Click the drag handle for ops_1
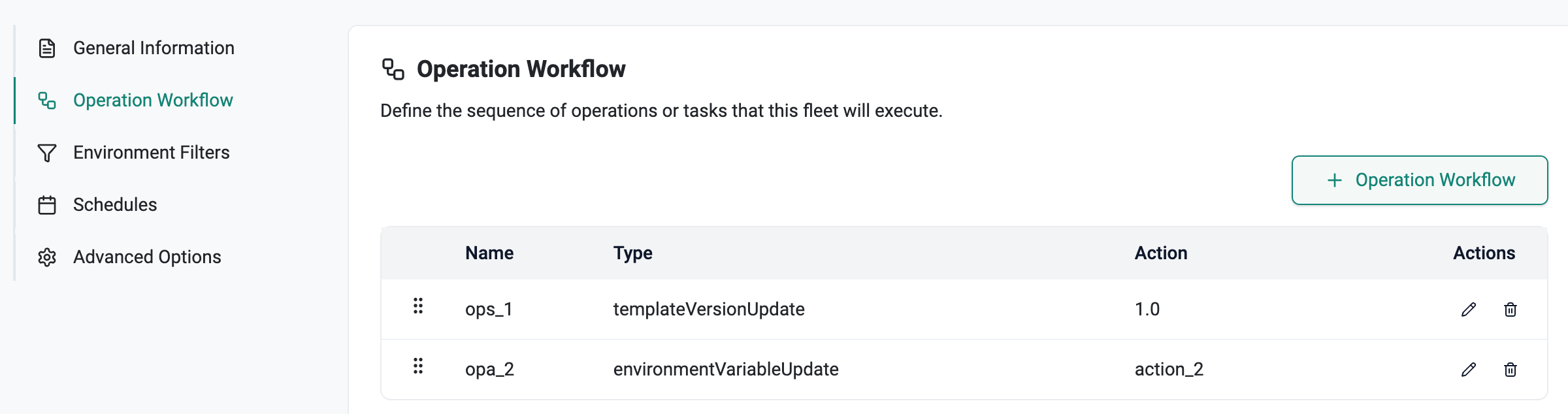The image size is (1568, 414). [x=418, y=306]
